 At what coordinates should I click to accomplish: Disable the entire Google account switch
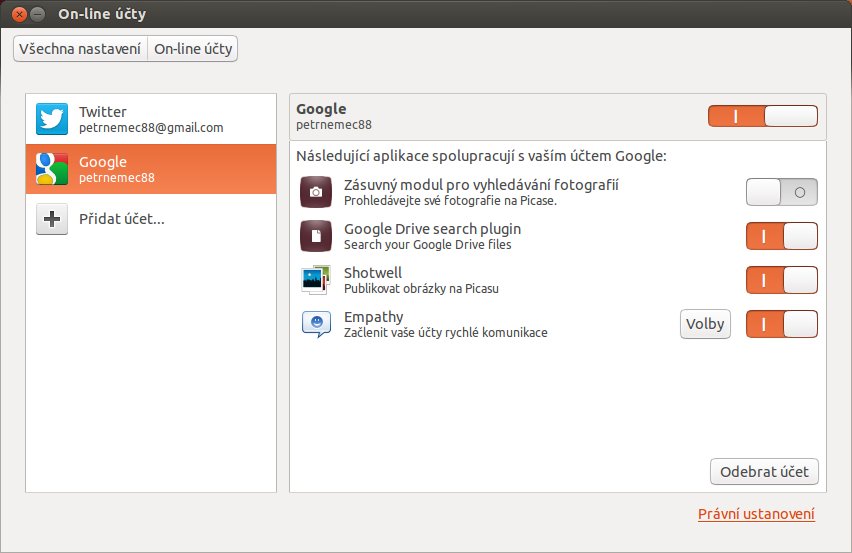click(762, 116)
